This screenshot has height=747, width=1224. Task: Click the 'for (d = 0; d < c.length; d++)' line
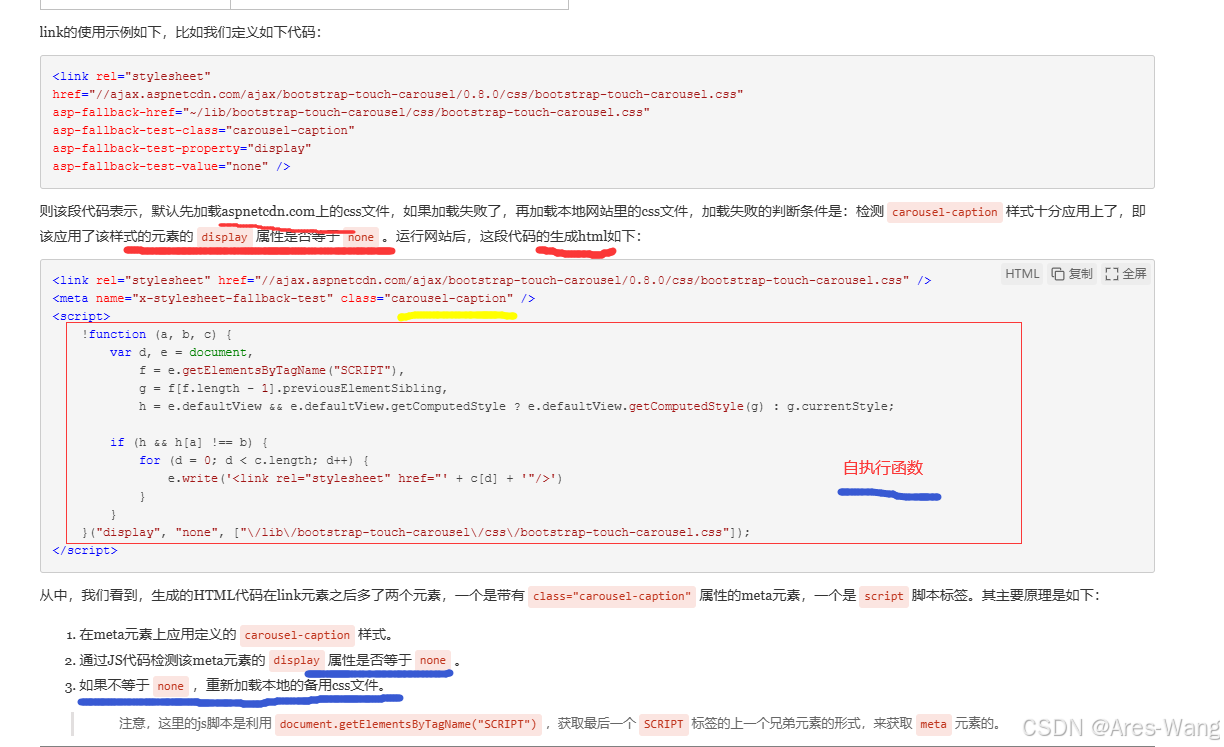click(254, 460)
